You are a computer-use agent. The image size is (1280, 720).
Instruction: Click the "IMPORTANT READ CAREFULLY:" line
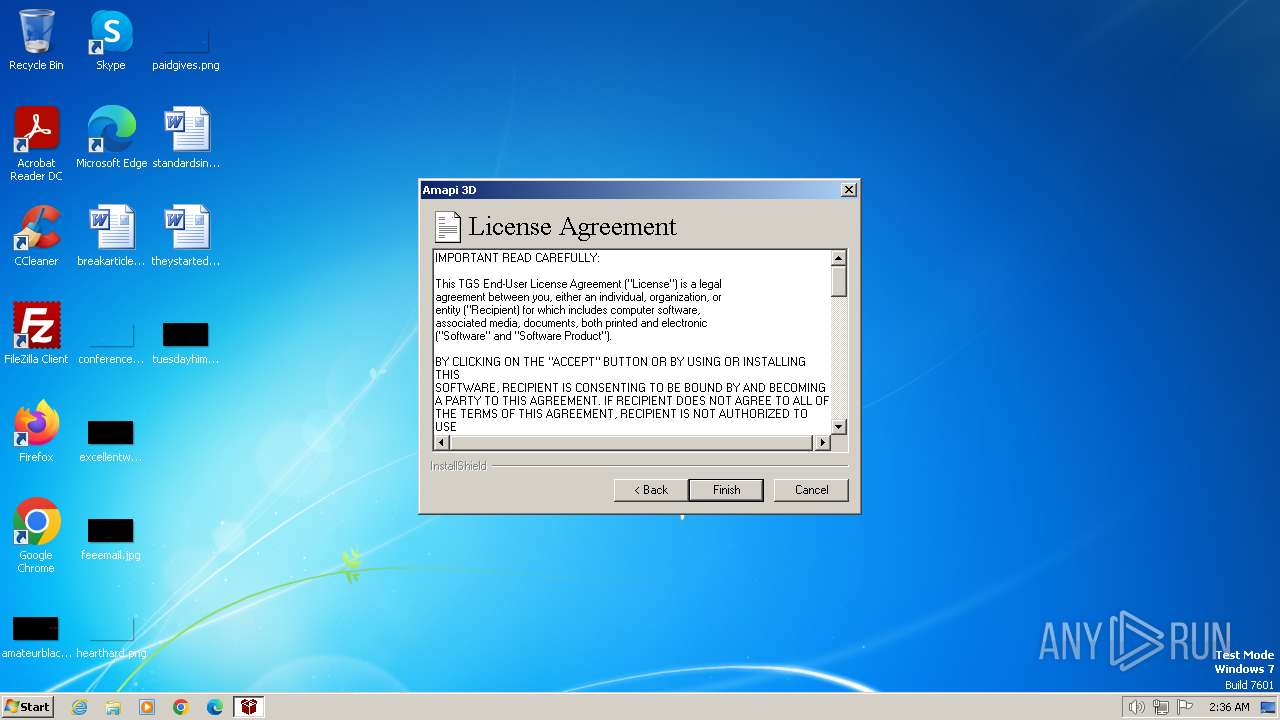click(x=517, y=258)
